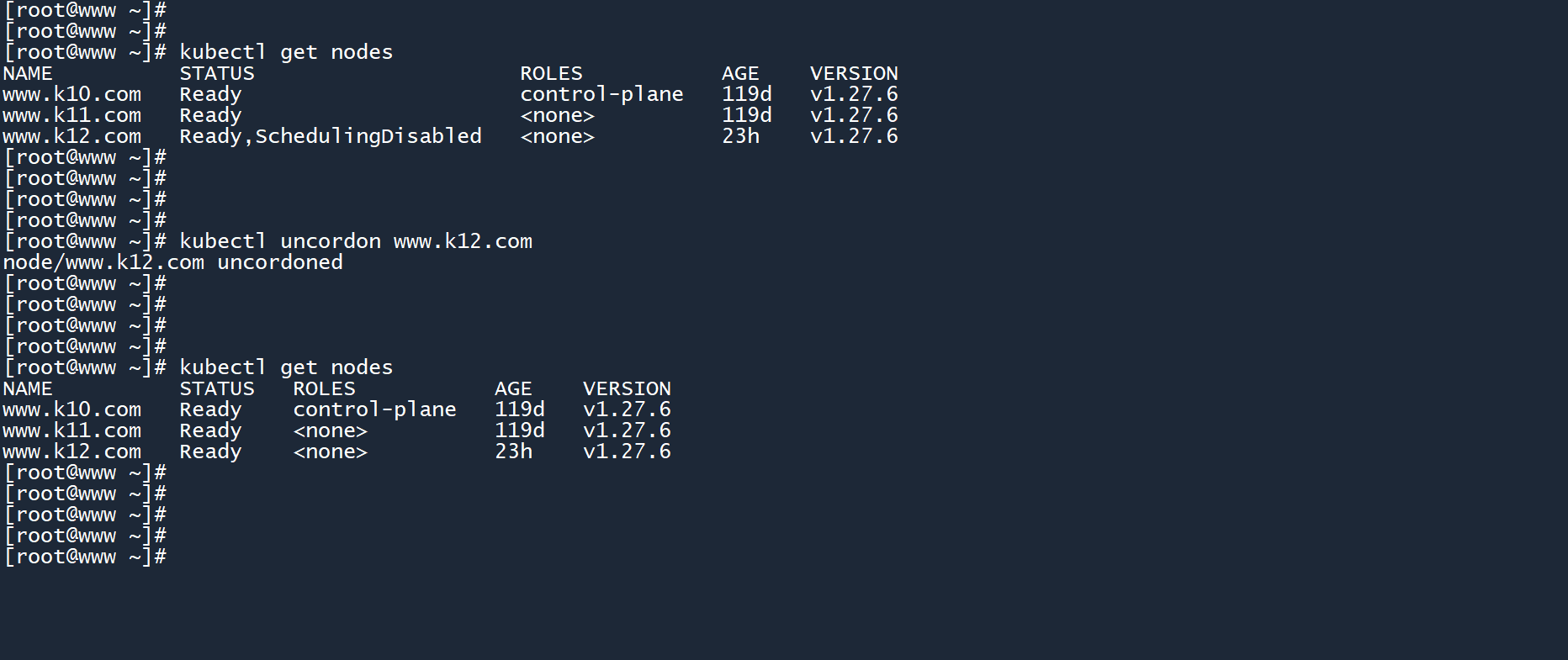Click the VERSION header in first table
Image resolution: width=1568 pixels, height=660 pixels.
854,73
